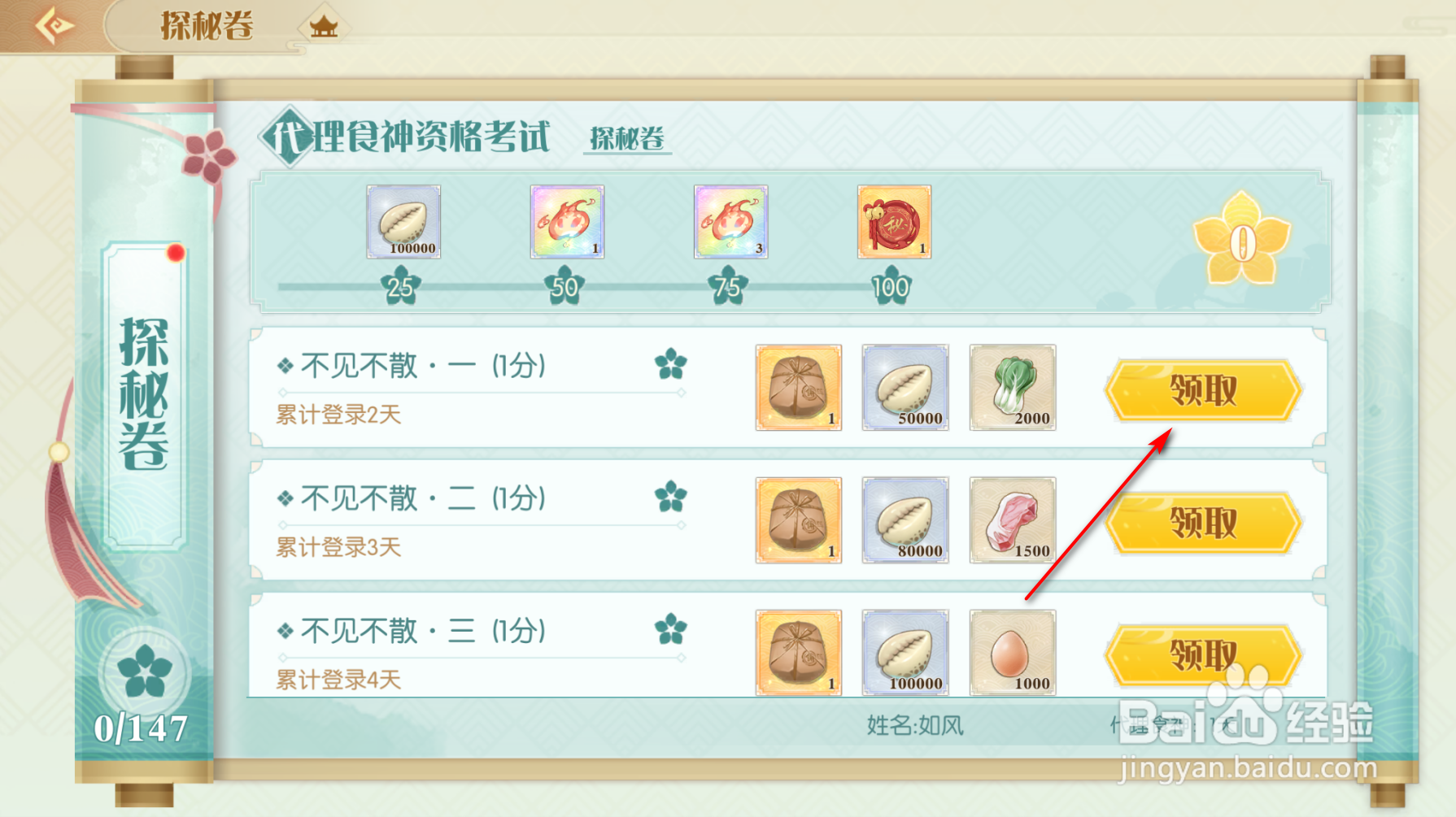1456x817 pixels.
Task: Open the home pavilion icon
Action: coord(323,27)
